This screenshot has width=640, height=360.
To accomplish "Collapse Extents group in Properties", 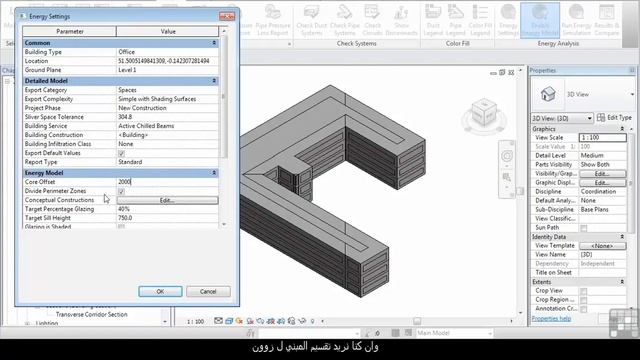I will pyautogui.click(x=622, y=282).
